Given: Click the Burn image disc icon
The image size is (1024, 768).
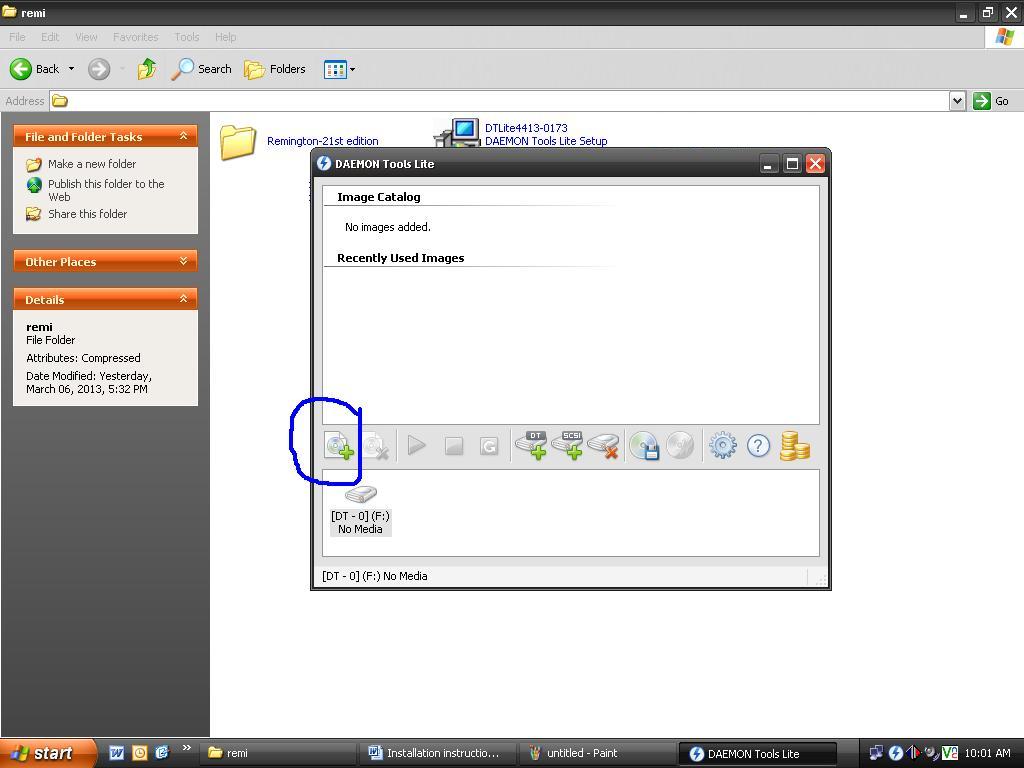Looking at the screenshot, I should [x=680, y=446].
